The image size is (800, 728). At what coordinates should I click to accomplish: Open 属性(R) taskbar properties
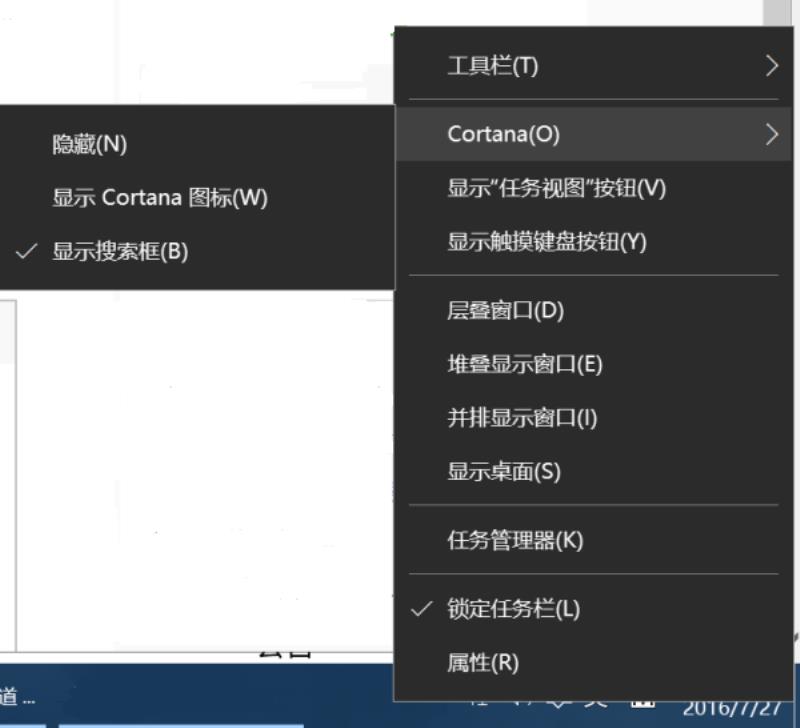[594, 663]
